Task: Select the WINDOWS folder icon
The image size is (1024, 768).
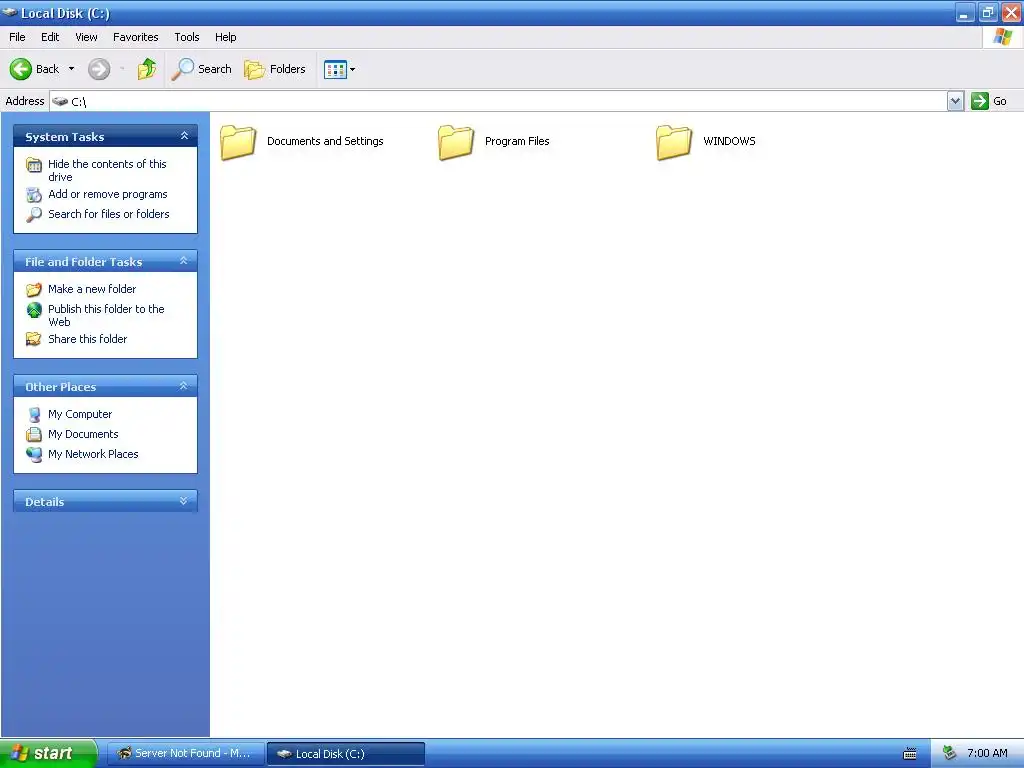Action: (674, 142)
